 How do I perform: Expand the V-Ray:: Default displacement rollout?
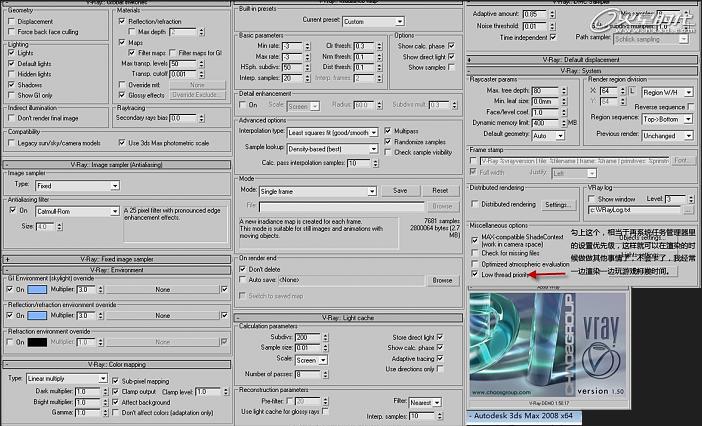(x=581, y=60)
